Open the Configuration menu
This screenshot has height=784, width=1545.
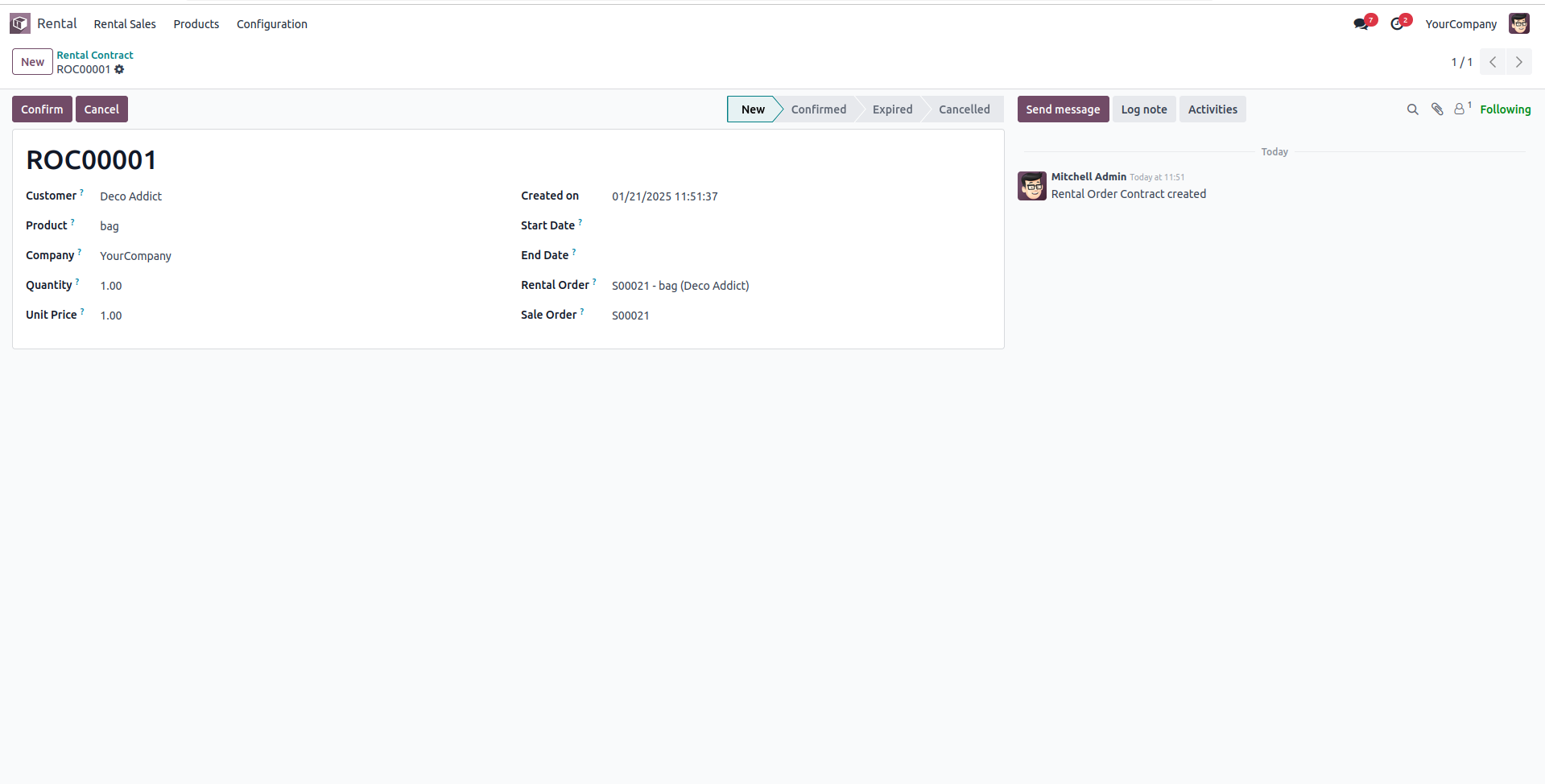[272, 24]
